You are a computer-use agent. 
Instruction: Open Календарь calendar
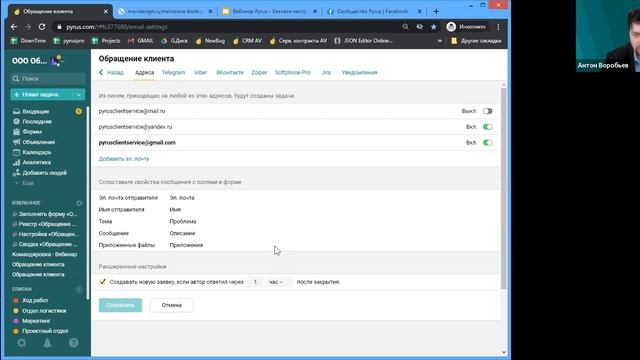(x=37, y=152)
